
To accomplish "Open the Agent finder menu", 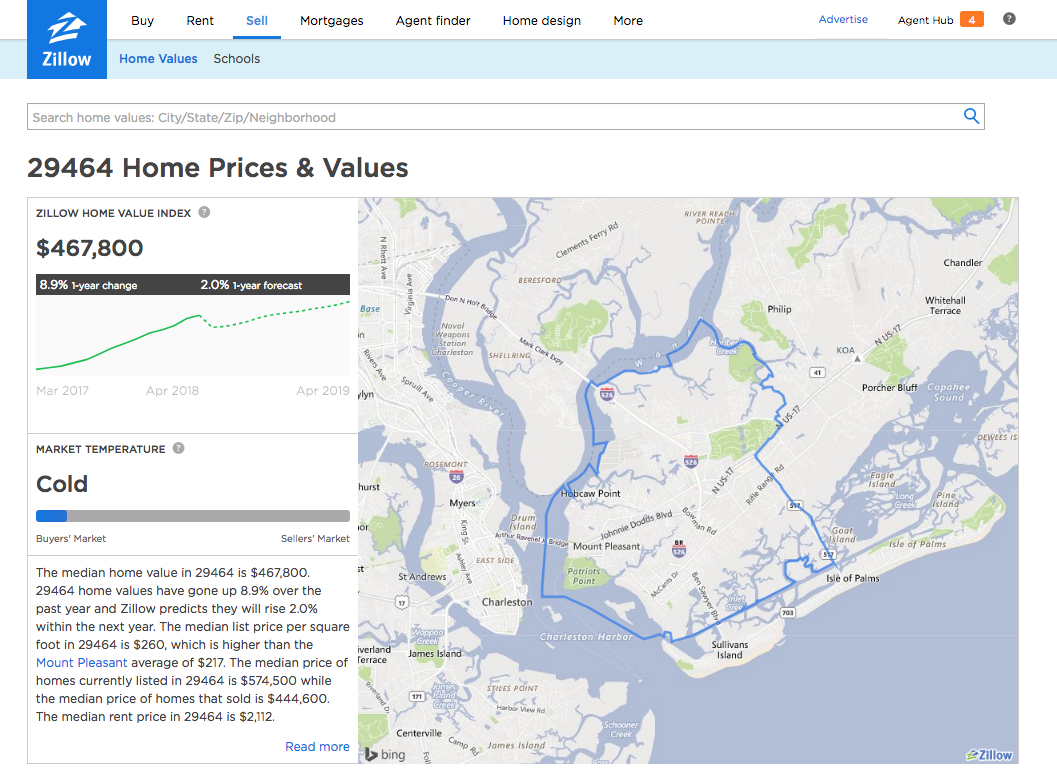I will coord(433,20).
